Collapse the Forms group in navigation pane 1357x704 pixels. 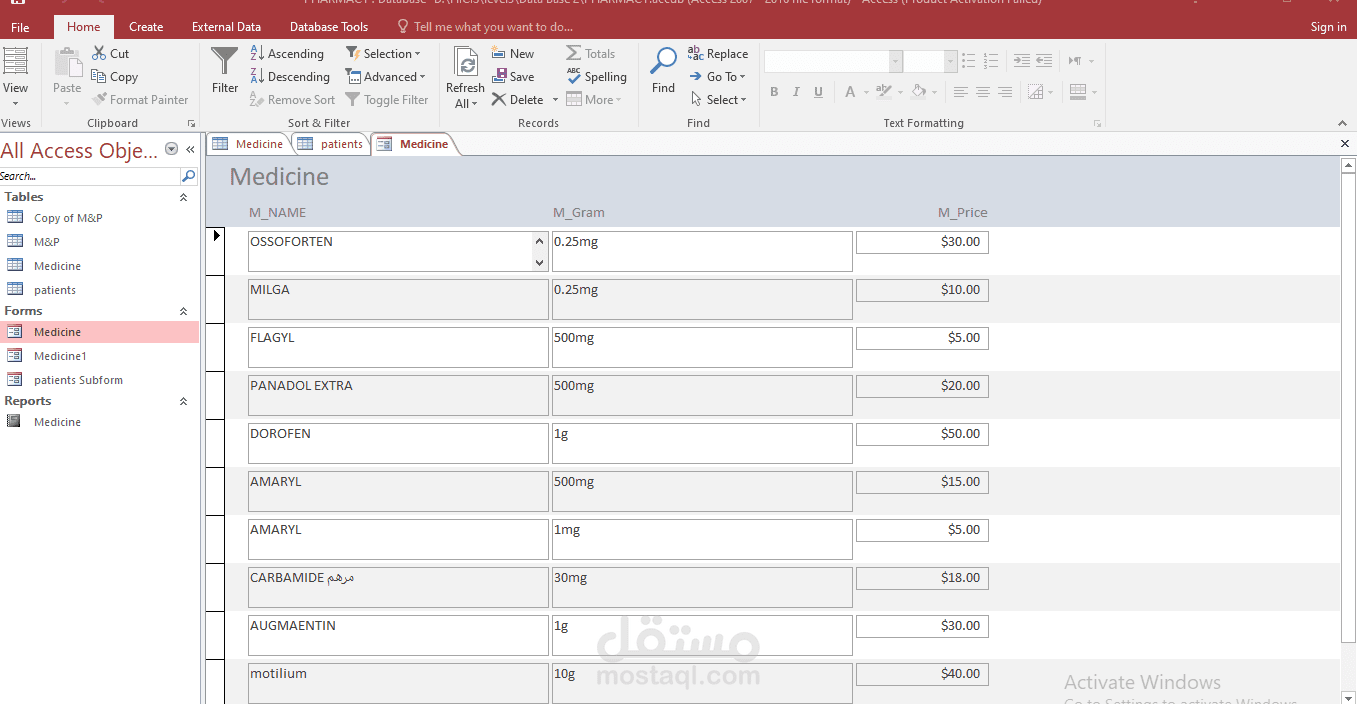pyautogui.click(x=183, y=311)
